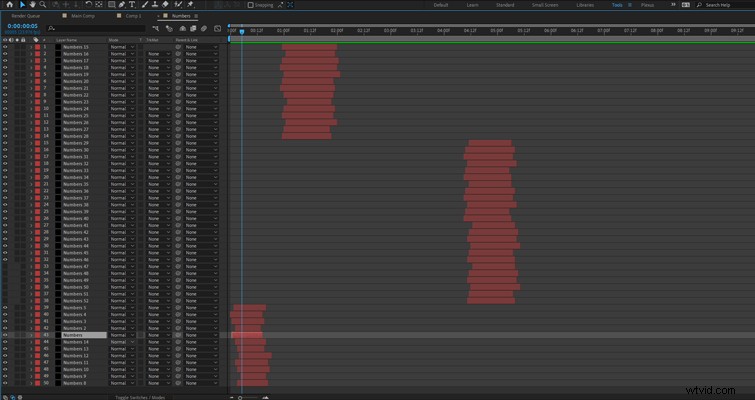Open TrkMat dropdown for Numbers 16
Viewport: 755px width, 400px height.
(159, 54)
